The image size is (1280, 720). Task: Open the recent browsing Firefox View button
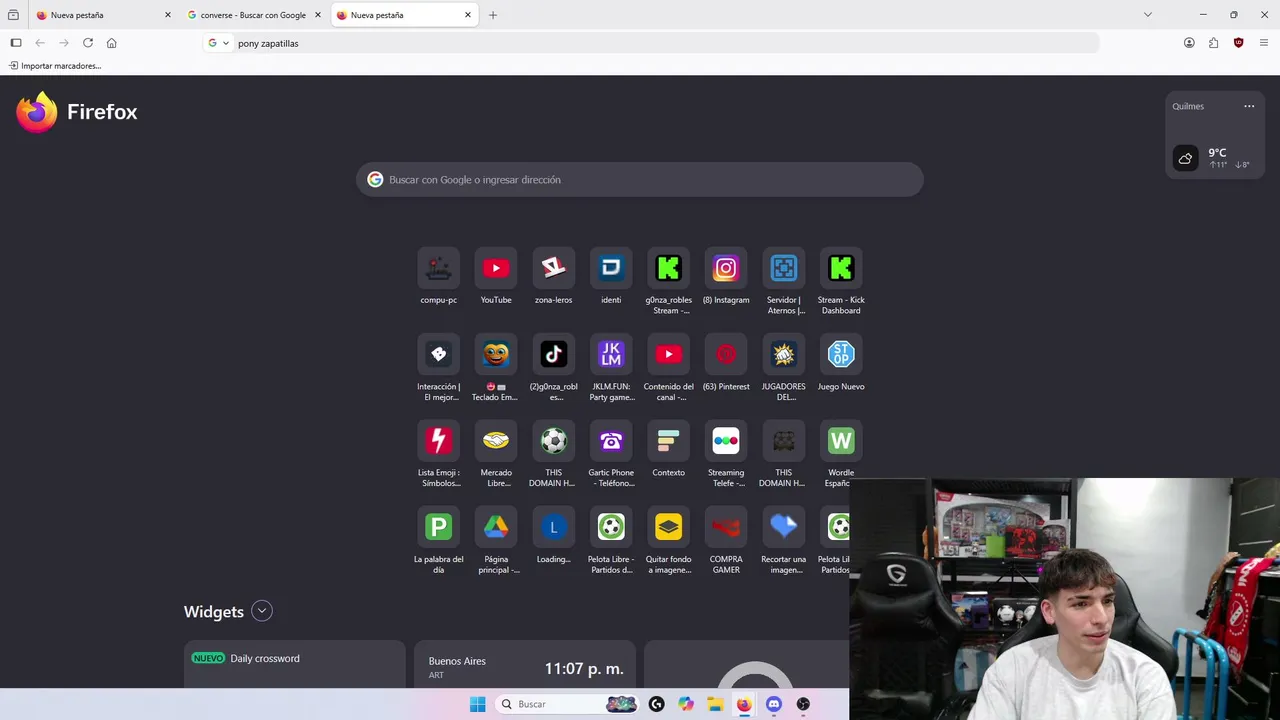(13, 15)
